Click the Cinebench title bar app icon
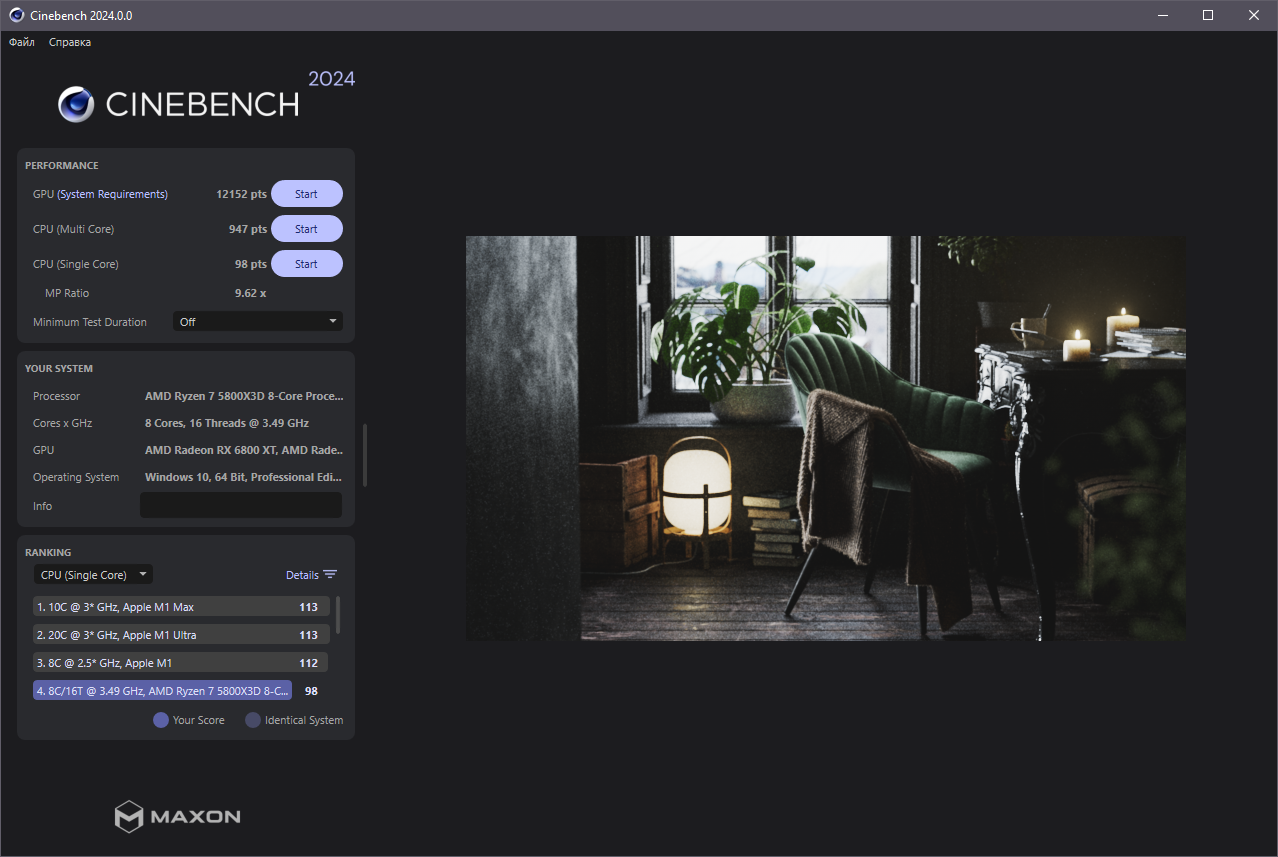Image resolution: width=1278 pixels, height=857 pixels. pos(16,15)
